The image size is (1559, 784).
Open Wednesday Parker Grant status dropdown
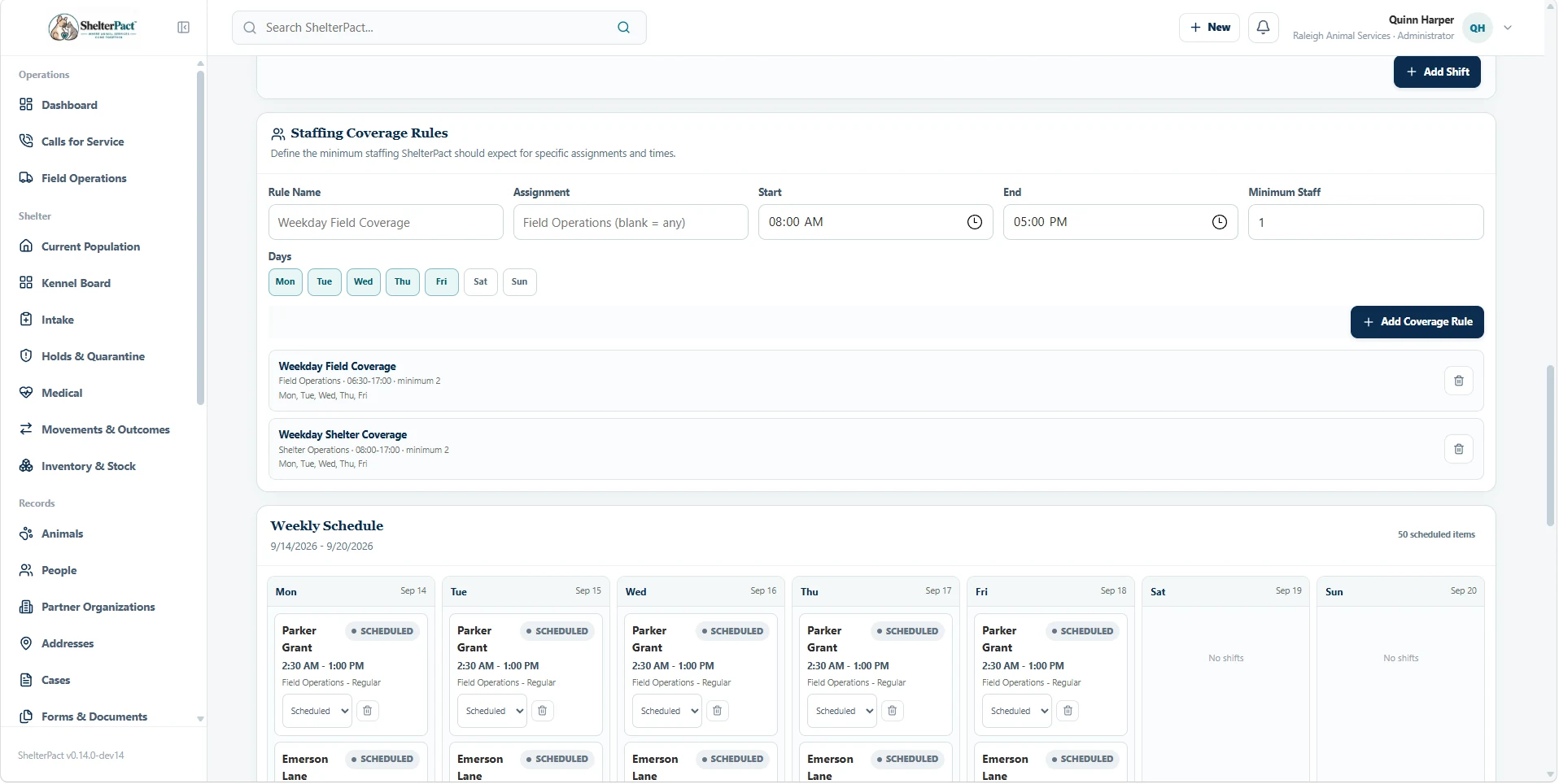point(667,711)
